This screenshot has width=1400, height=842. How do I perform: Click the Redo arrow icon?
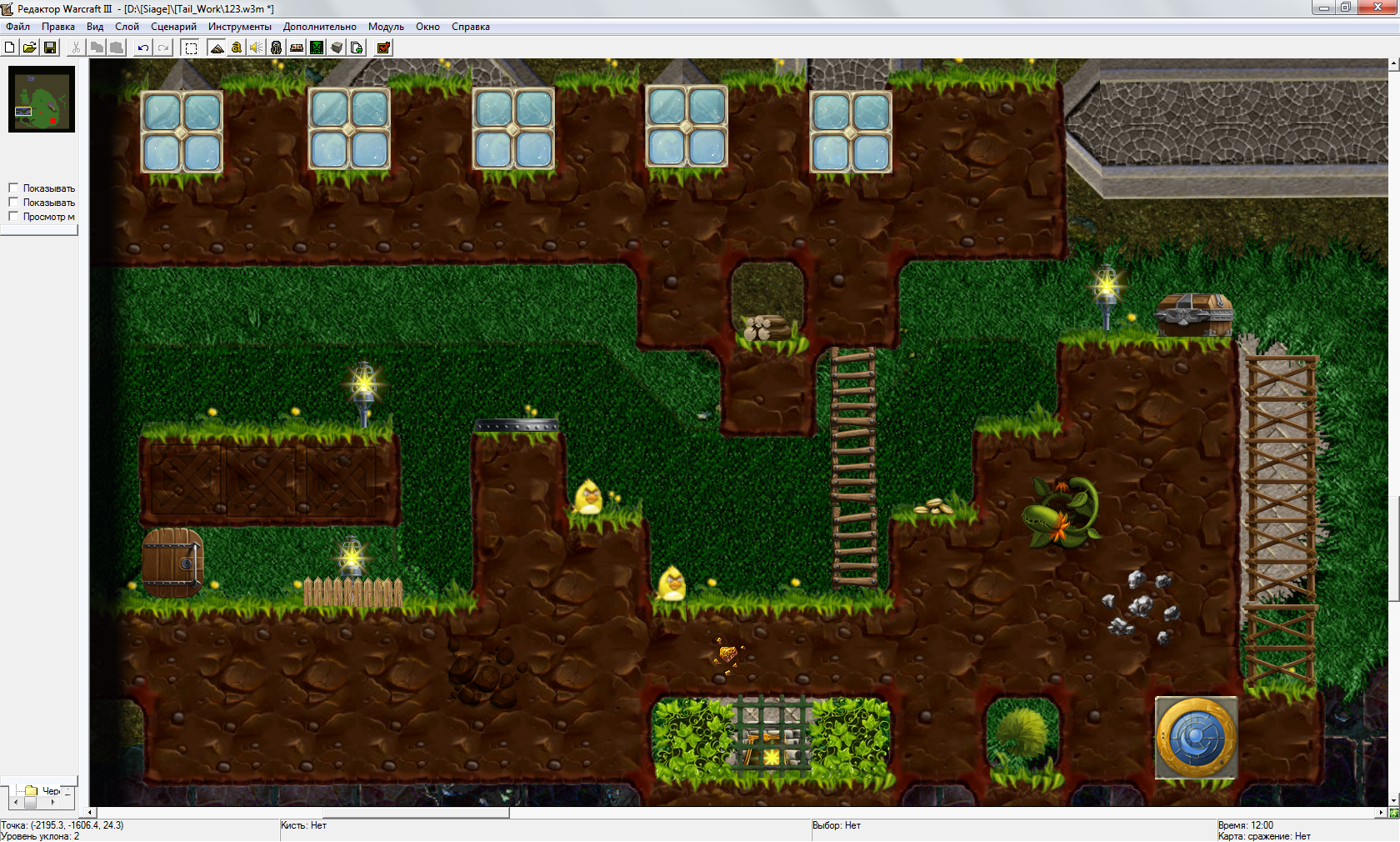pos(163,48)
